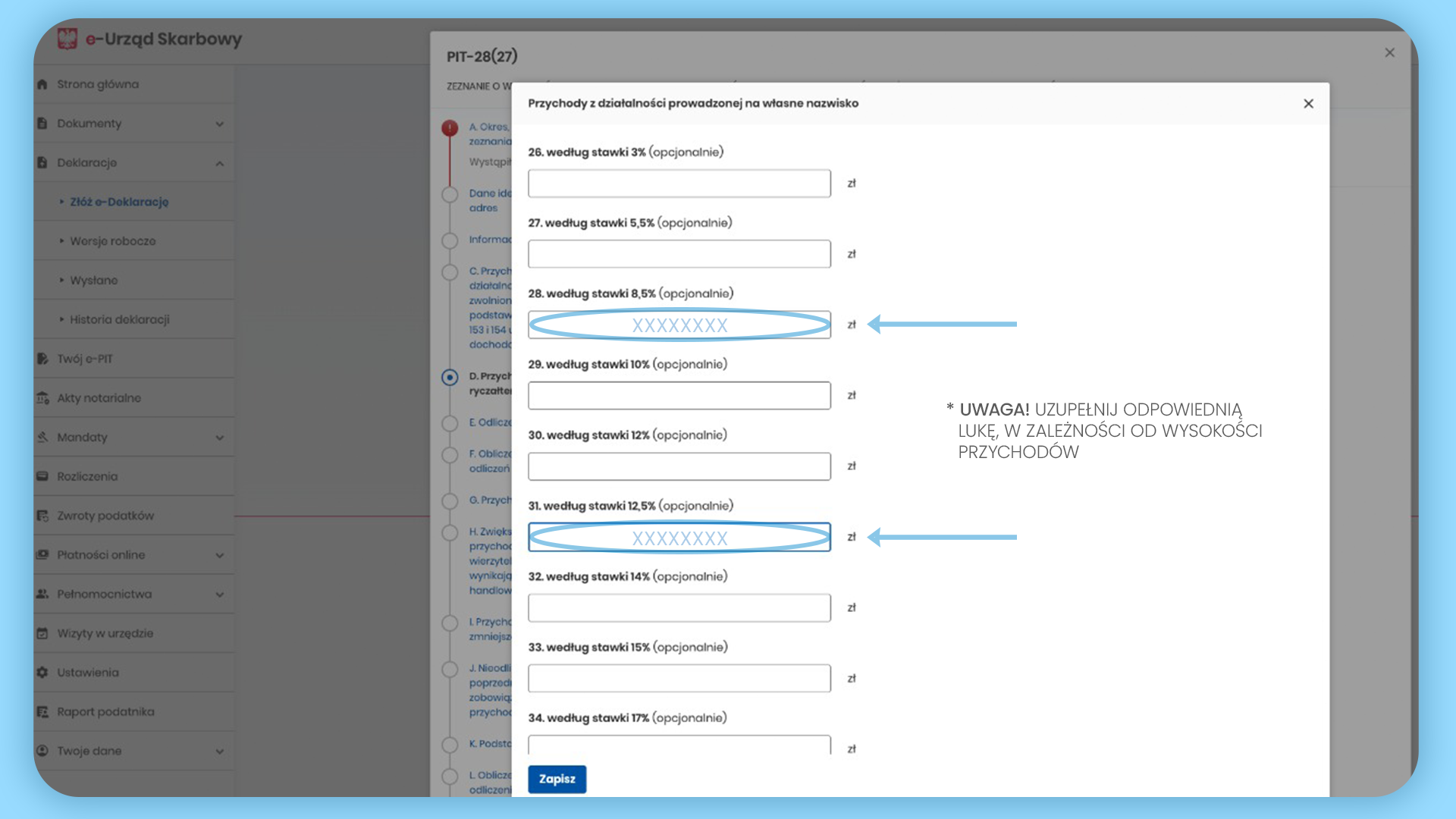1456x819 pixels.
Task: Click the Akty notarialne icon
Action: click(42, 398)
